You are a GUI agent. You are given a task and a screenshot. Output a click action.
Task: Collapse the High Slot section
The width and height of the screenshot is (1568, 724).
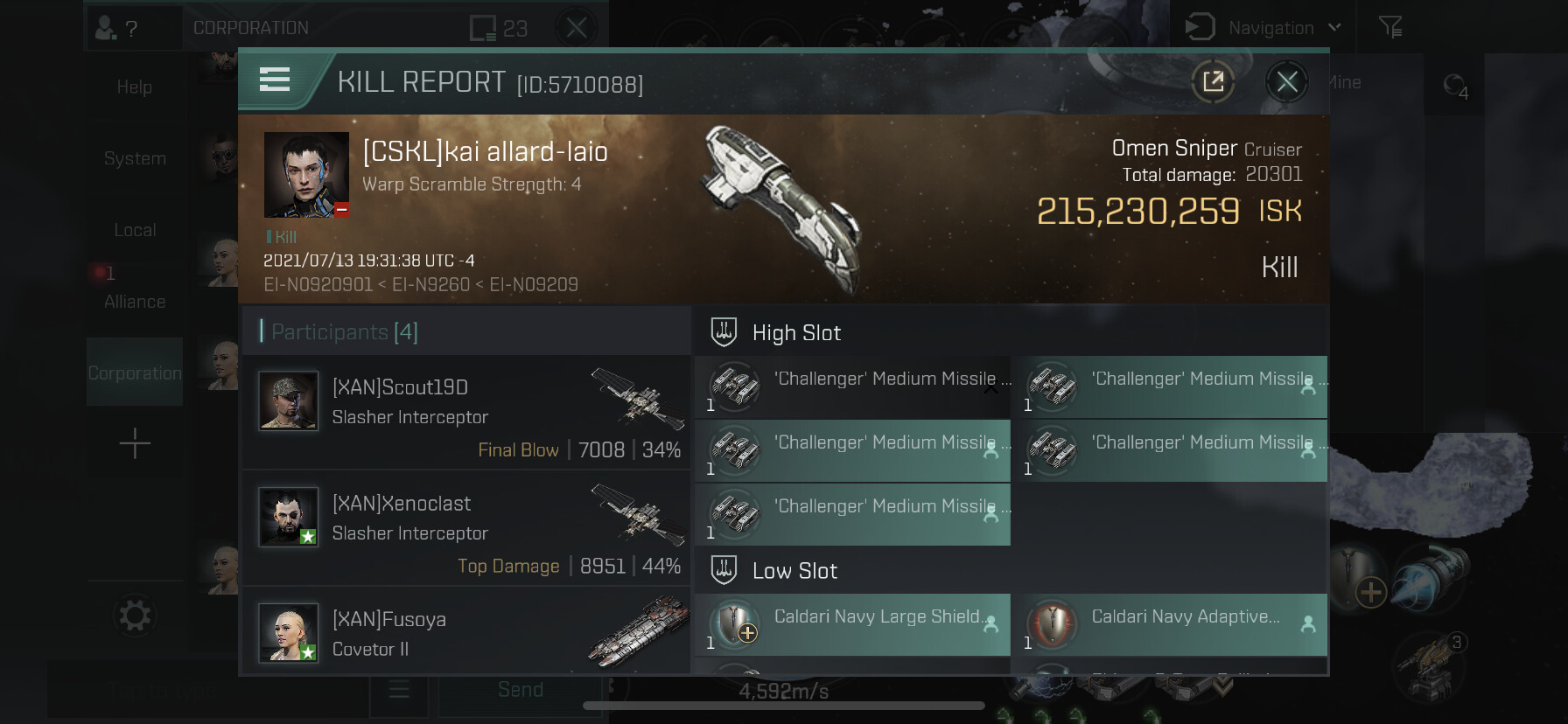pos(794,332)
